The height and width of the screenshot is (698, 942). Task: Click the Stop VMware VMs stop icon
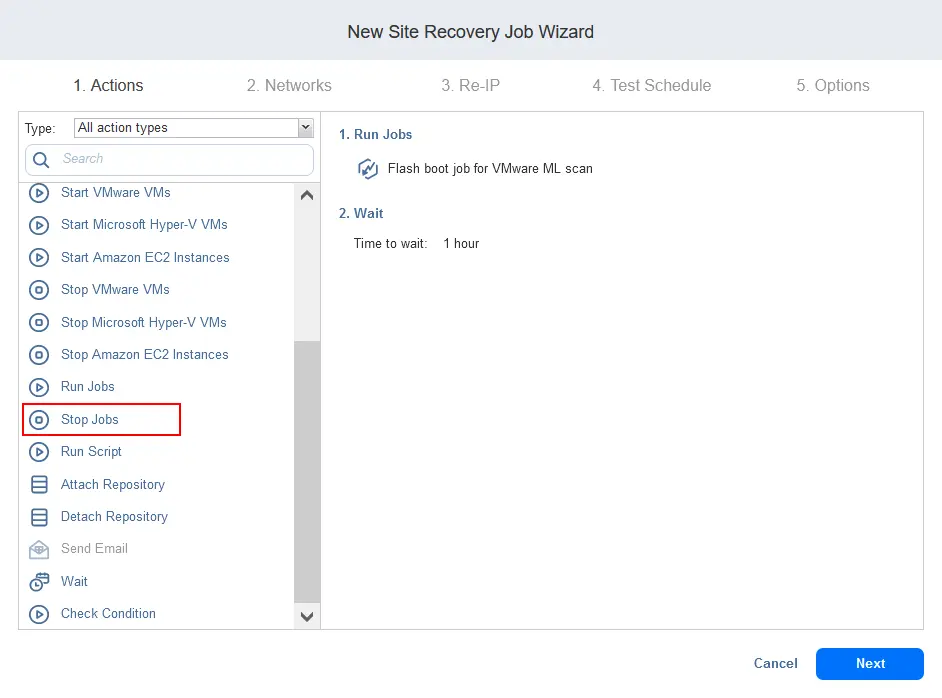39,290
